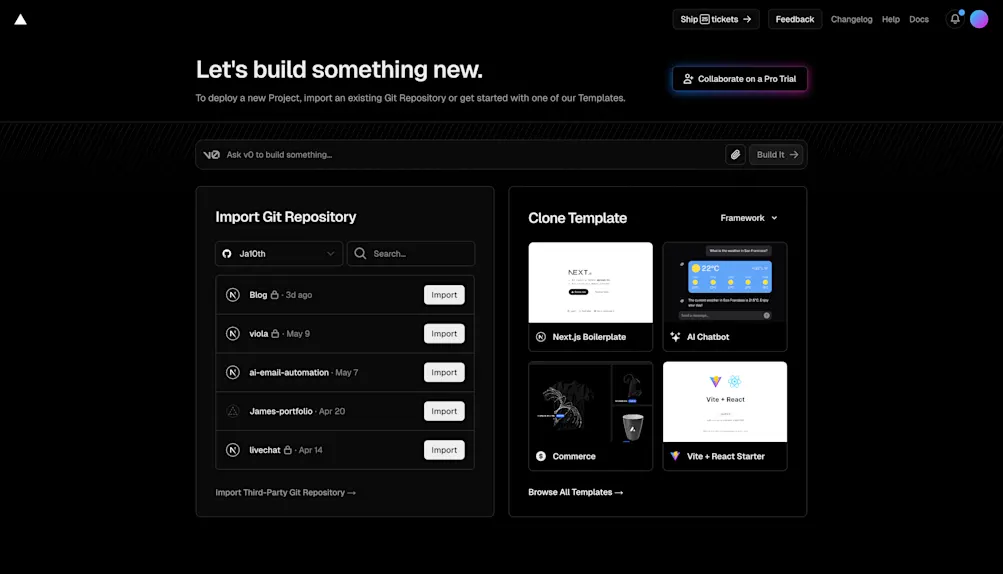Click the Build It button
This screenshot has height=574, width=1003.
point(776,155)
